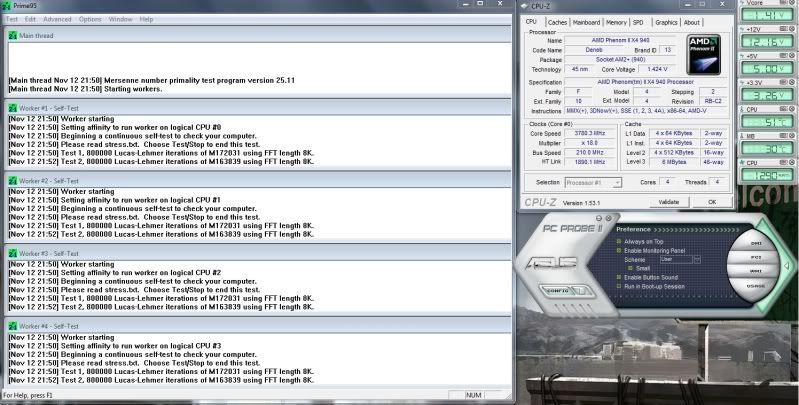799x405 pixels.
Task: Click the round minimize icon on PC Probe II
Action: 599,218
